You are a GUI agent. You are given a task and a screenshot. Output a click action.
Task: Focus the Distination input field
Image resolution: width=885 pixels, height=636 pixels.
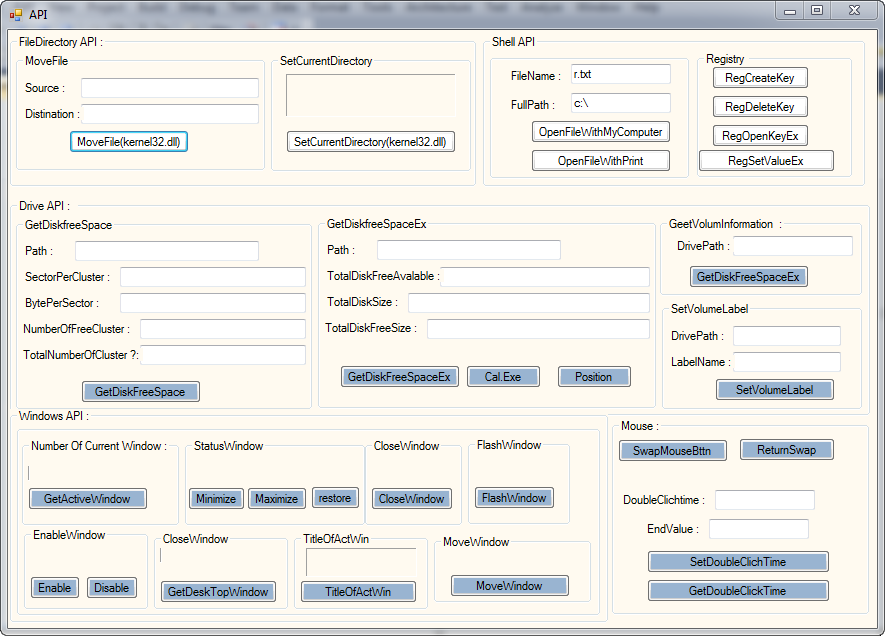pos(170,114)
